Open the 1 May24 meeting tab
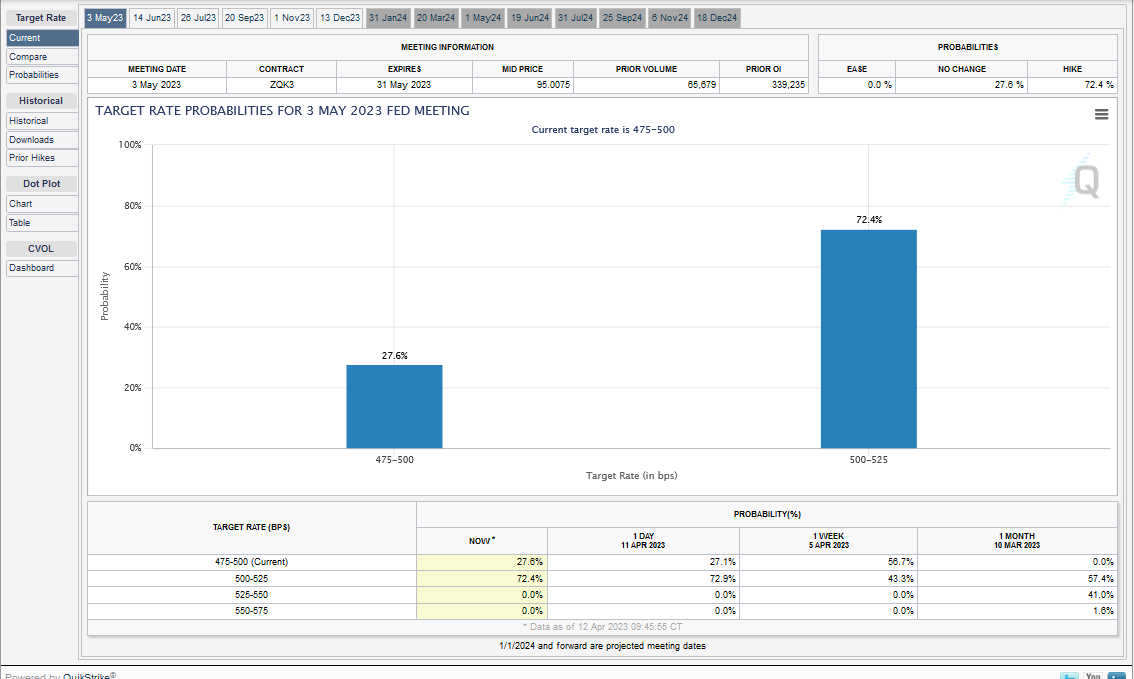 tap(483, 18)
